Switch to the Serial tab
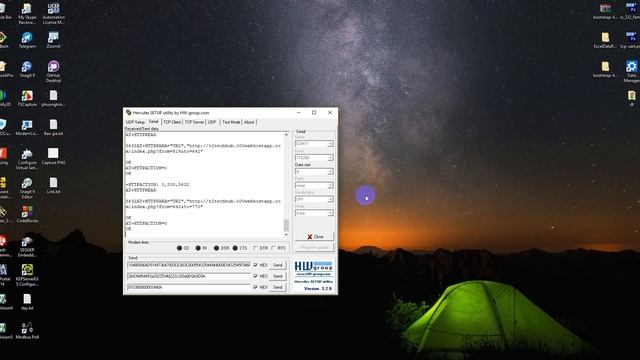Image resolution: width=640 pixels, height=360 pixels. [153, 122]
